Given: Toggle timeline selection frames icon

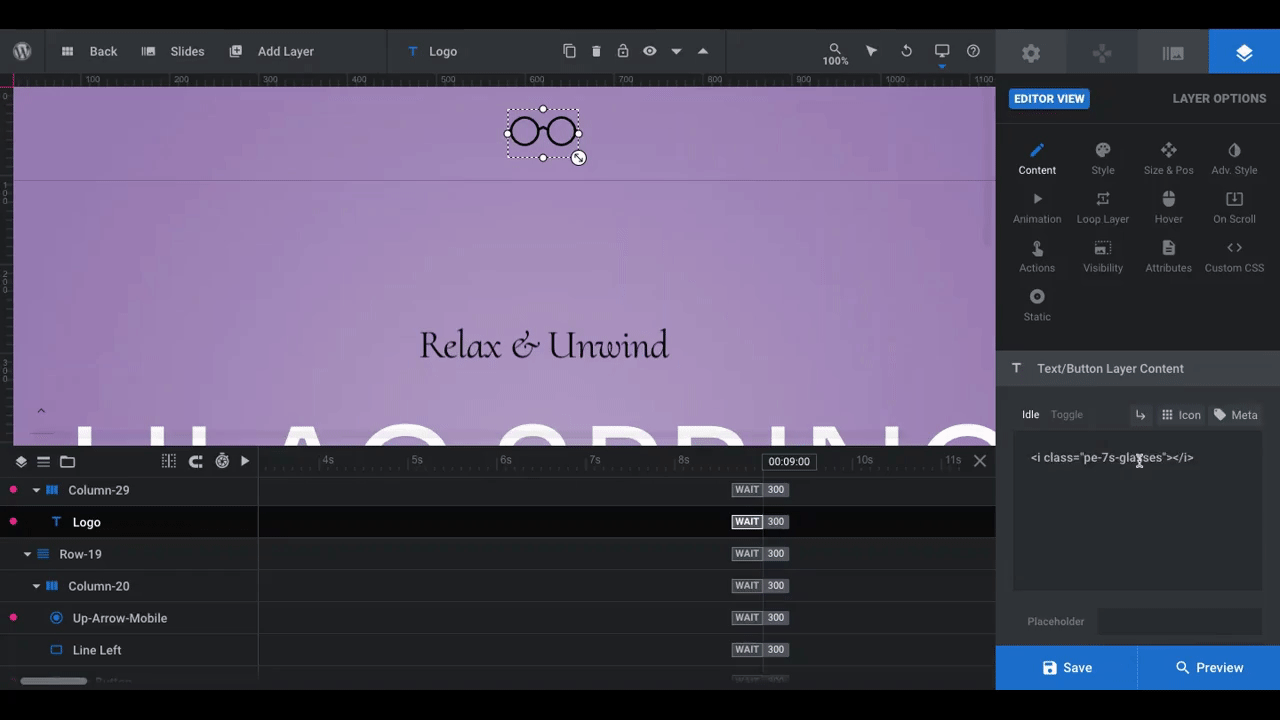Looking at the screenshot, I should (169, 461).
